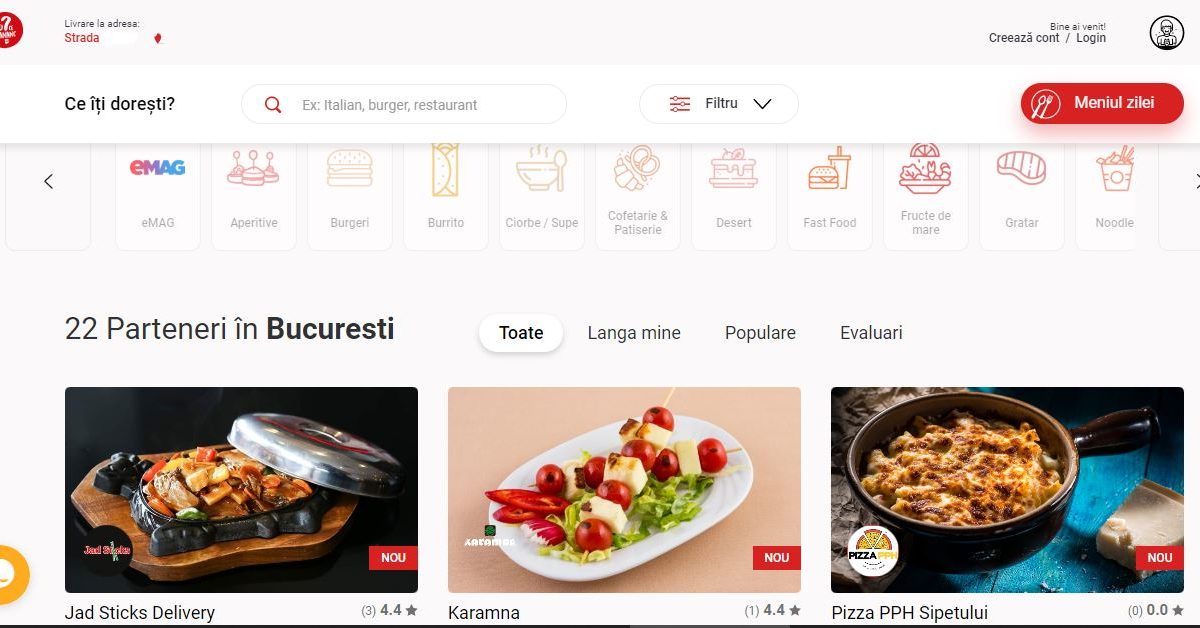Select the Ciorbe / Supe category
Screen dimensions: 1200x628
pyautogui.click(x=541, y=168)
